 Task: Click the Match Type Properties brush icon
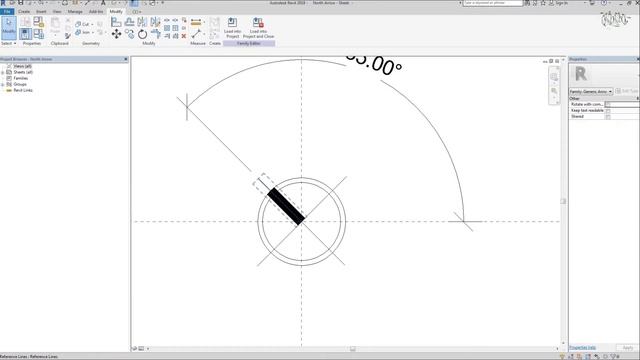point(68,36)
